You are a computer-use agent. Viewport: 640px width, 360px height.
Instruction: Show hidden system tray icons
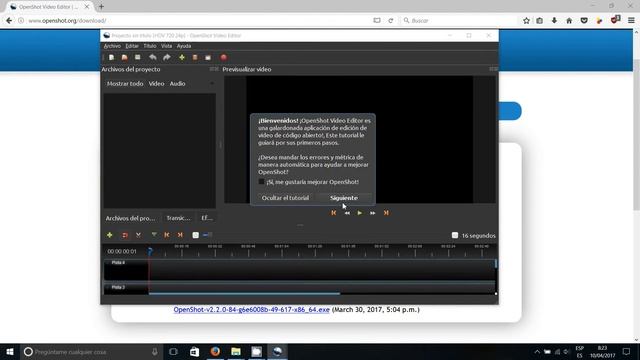coord(537,352)
